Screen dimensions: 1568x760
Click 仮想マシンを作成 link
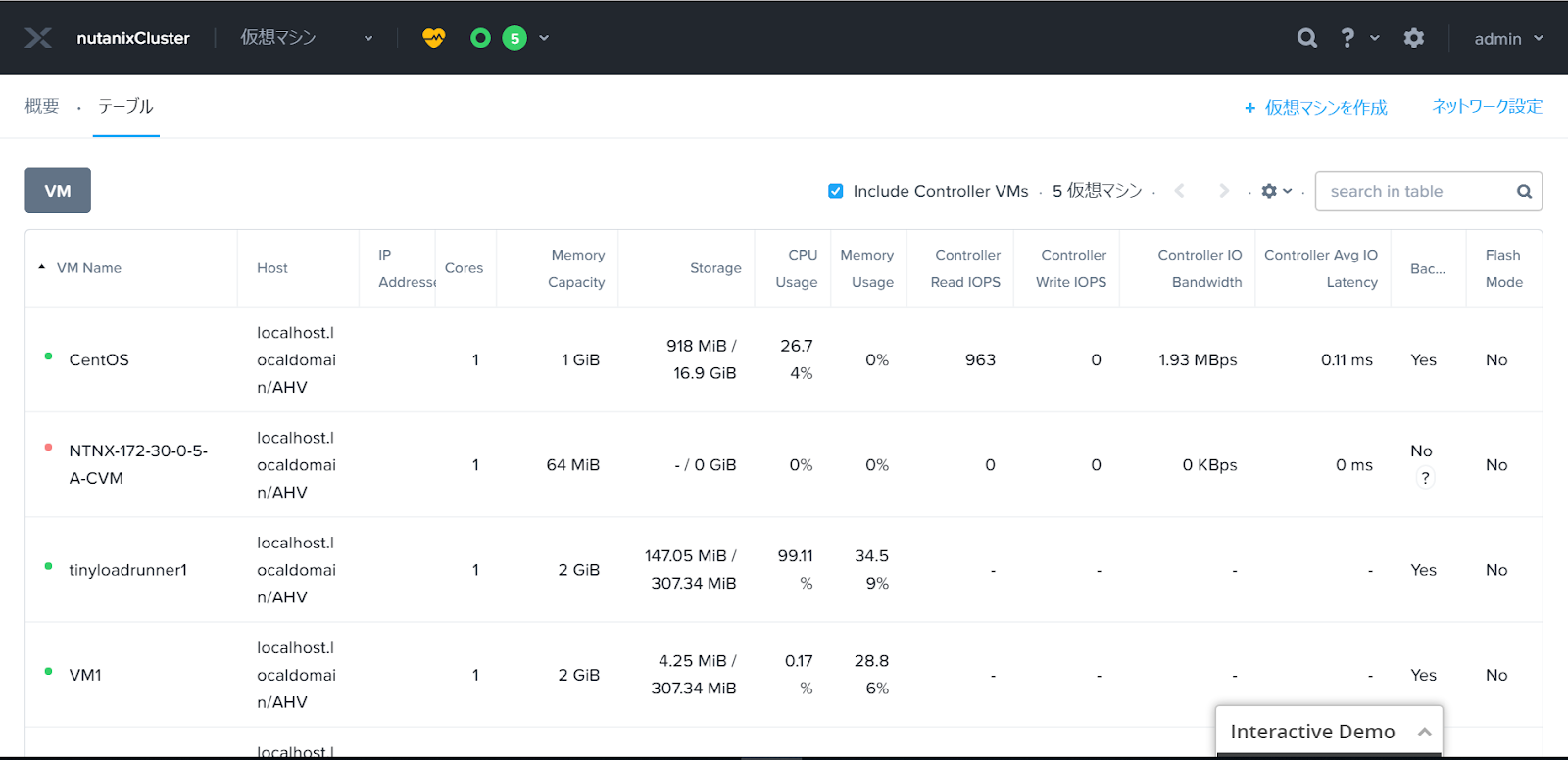pyautogui.click(x=1316, y=107)
